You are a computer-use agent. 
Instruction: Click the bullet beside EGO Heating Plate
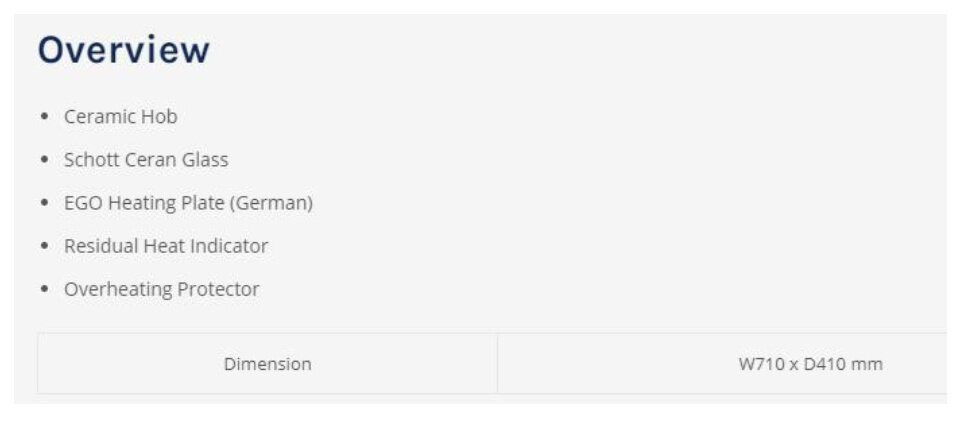pos(43,203)
